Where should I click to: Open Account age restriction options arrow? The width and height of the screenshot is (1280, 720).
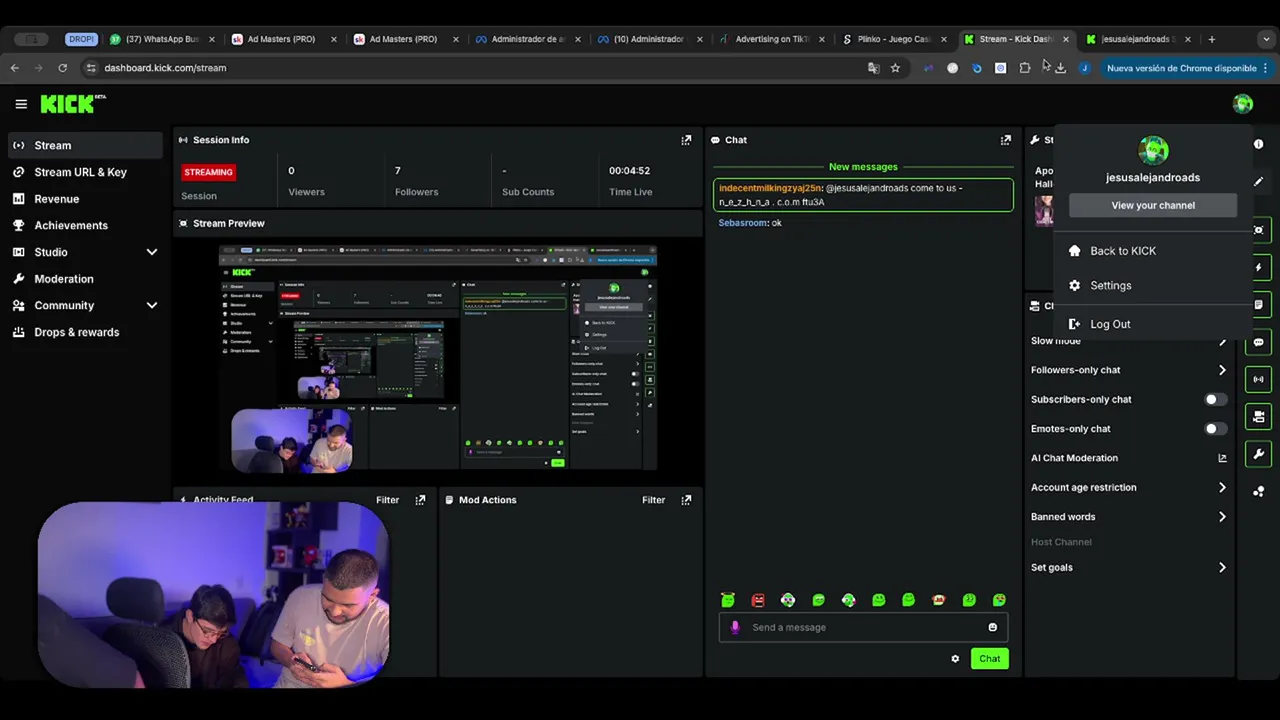(x=1222, y=487)
